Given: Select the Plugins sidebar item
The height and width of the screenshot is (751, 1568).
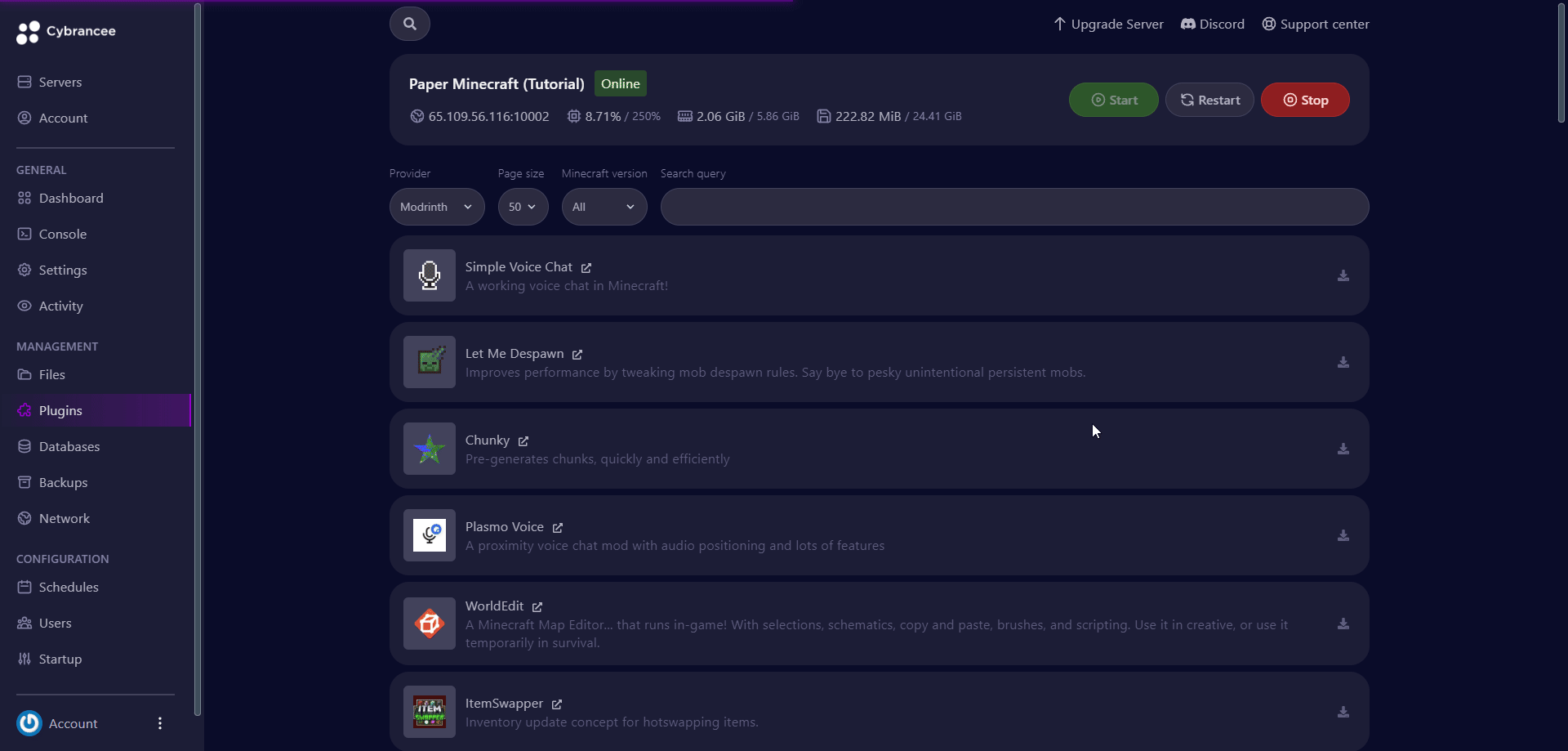Looking at the screenshot, I should point(96,410).
